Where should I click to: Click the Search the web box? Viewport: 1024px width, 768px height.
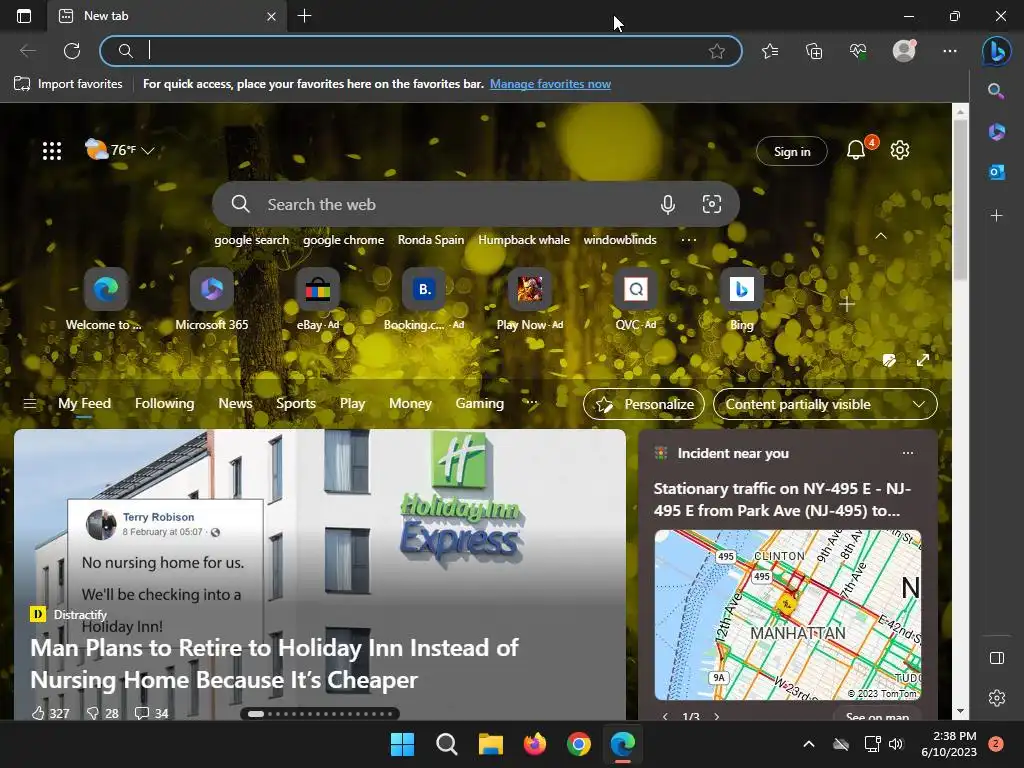[475, 204]
